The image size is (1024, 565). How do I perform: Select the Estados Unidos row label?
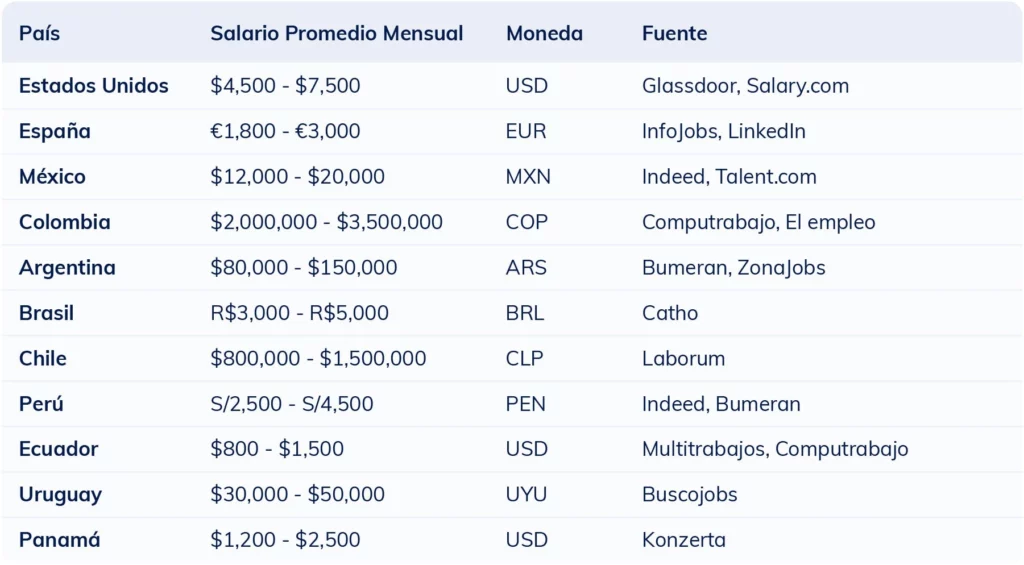(94, 86)
